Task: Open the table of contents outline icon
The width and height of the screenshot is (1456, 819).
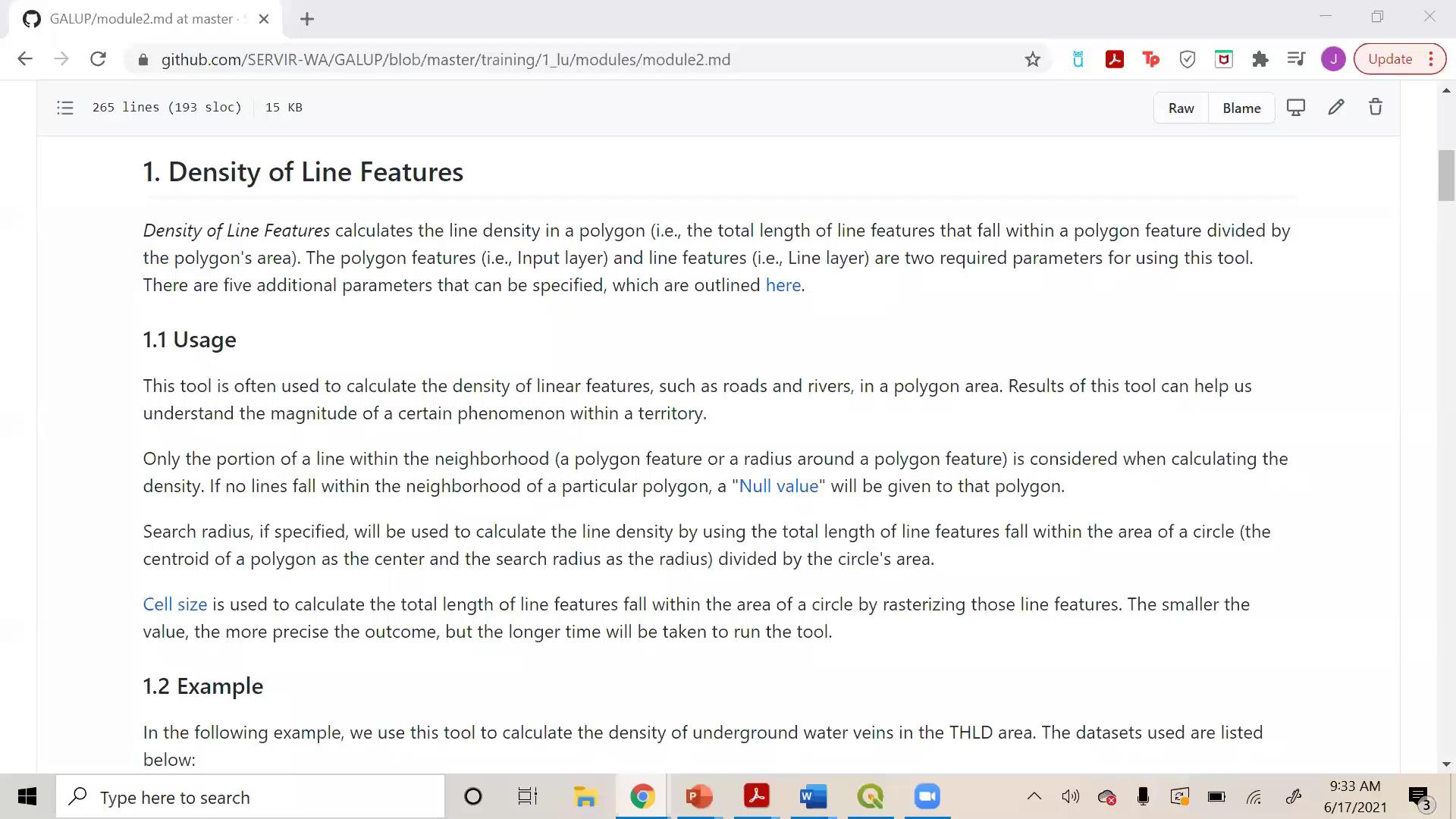Action: [65, 108]
